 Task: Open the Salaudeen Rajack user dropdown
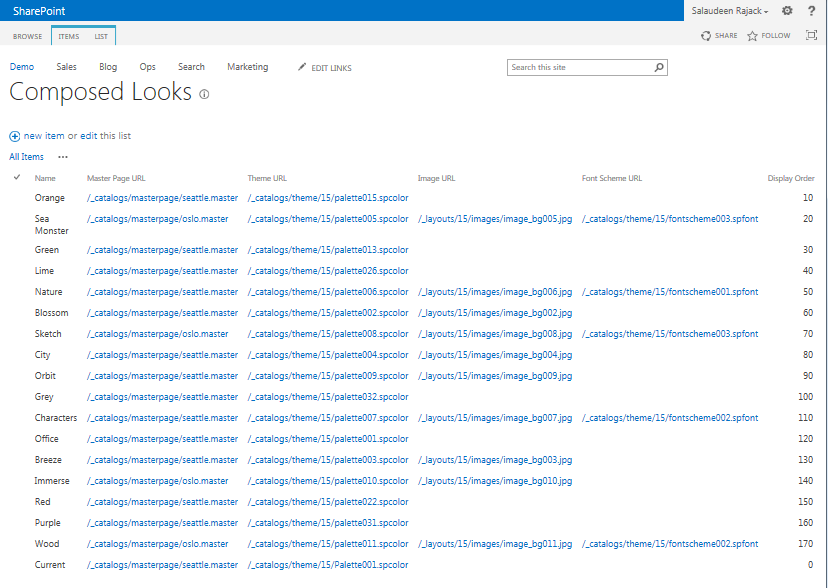pos(730,11)
